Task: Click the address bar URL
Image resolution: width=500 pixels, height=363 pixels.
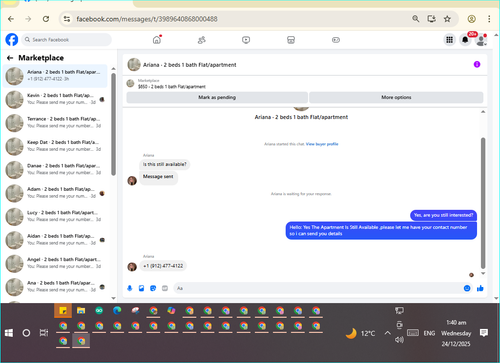Action: (147, 19)
